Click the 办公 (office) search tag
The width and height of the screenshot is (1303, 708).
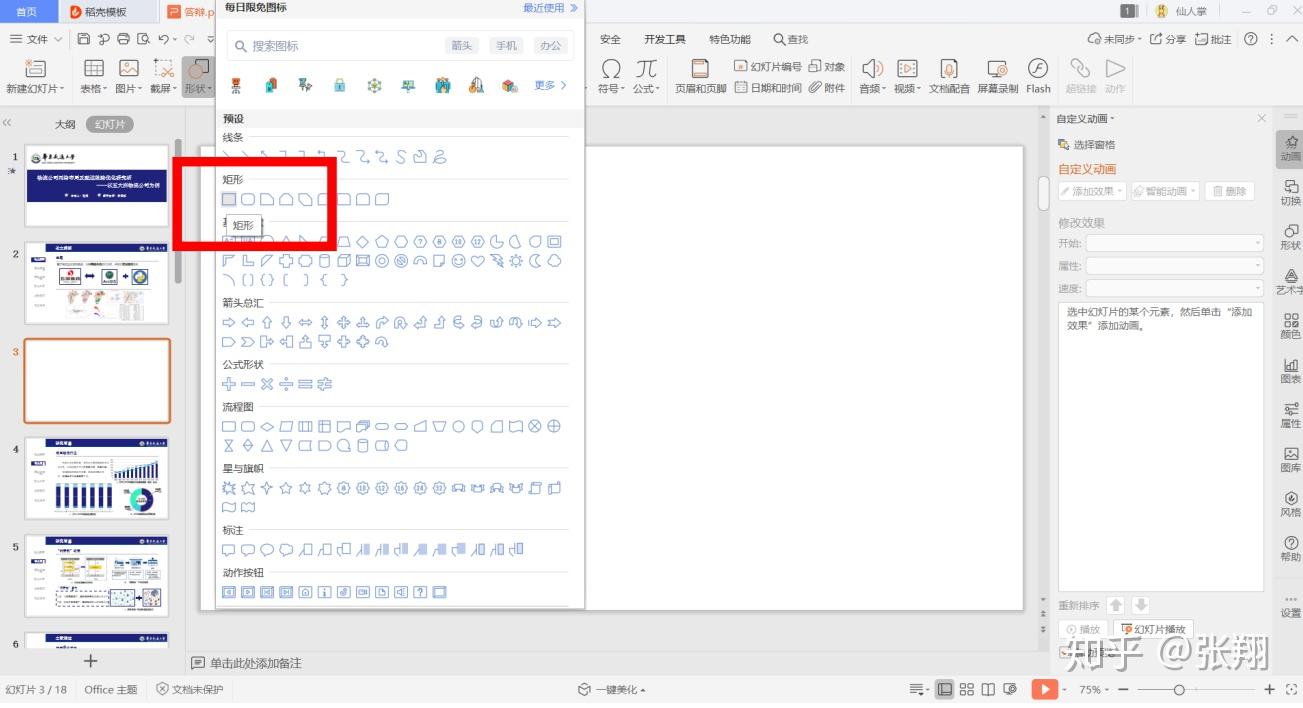pos(550,46)
